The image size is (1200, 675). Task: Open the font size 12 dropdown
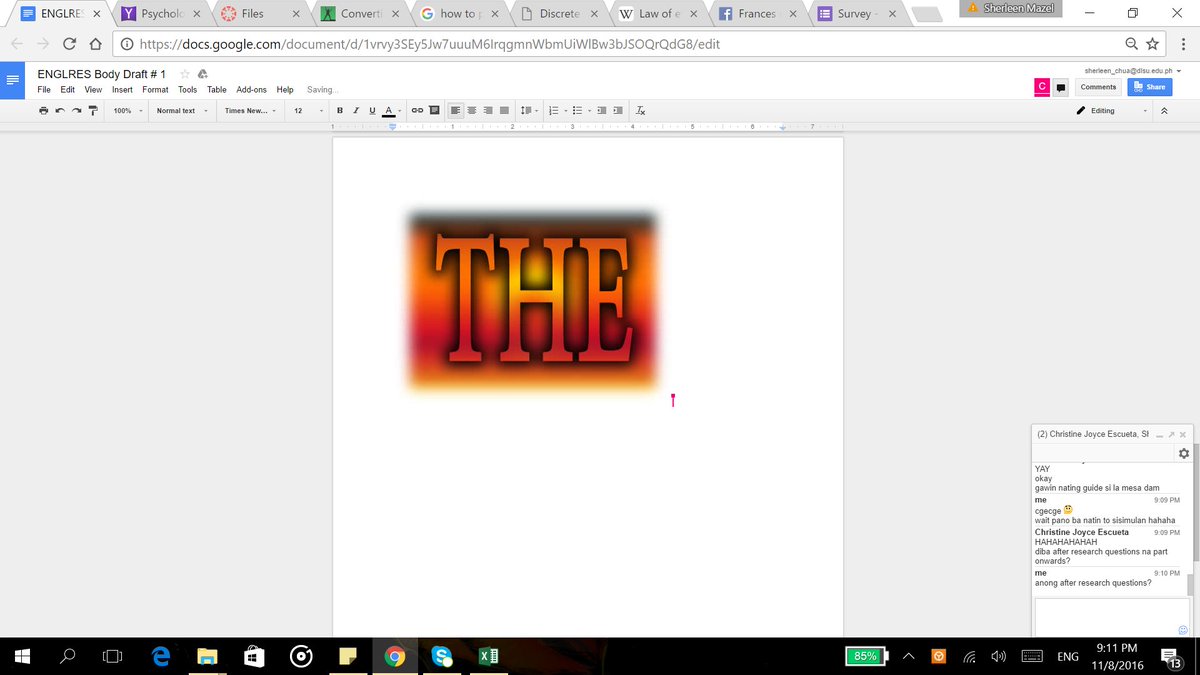tap(307, 111)
